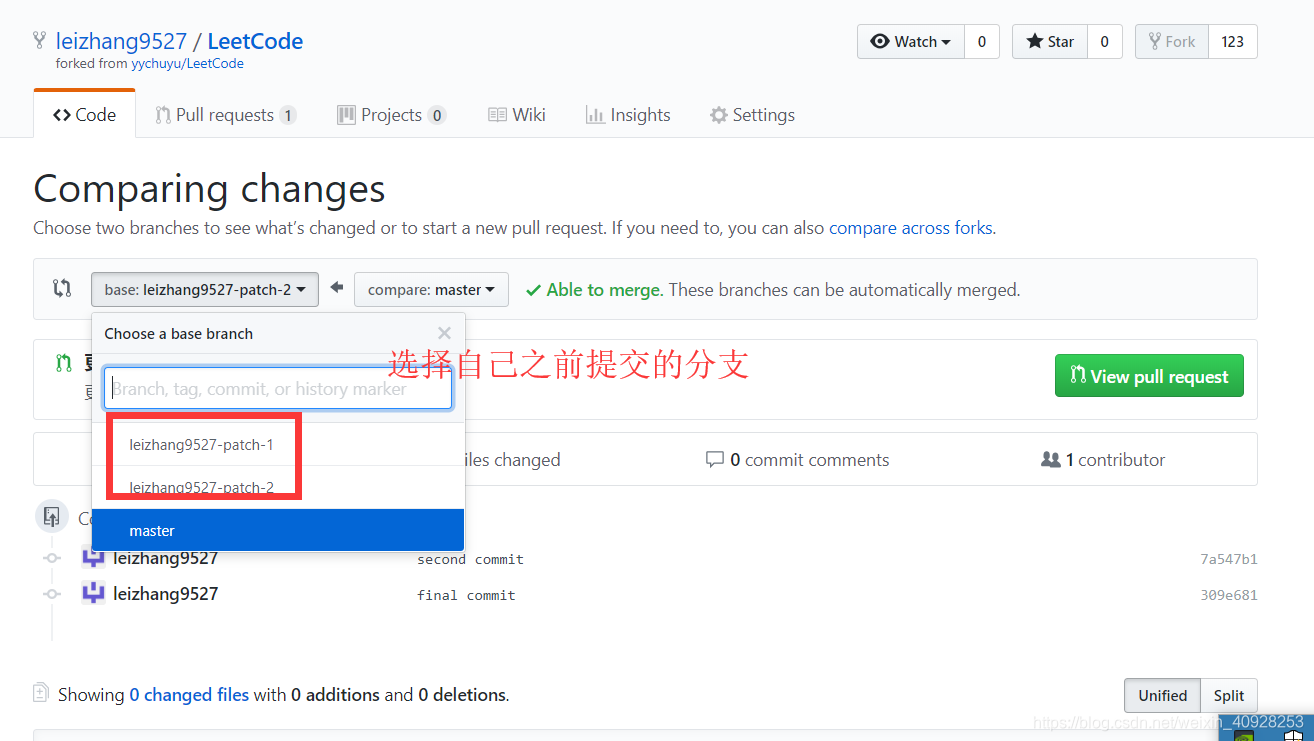Click the avatar beside final commit
The image size is (1314, 741).
93,594
